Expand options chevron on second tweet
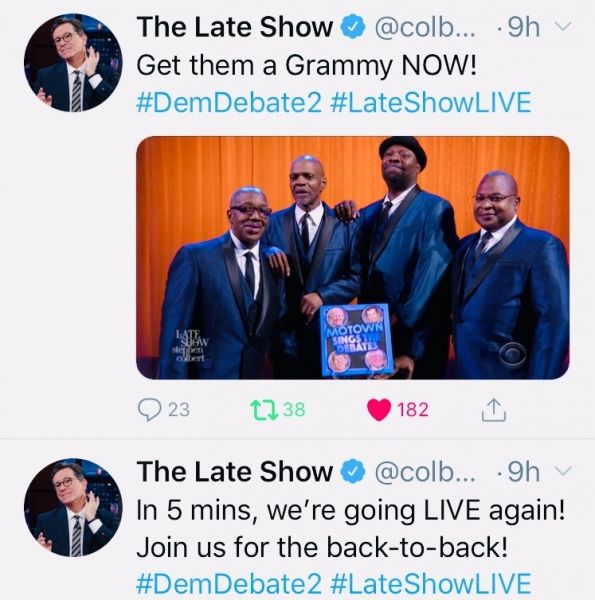Viewport: 595px width, 600px height. 563,471
